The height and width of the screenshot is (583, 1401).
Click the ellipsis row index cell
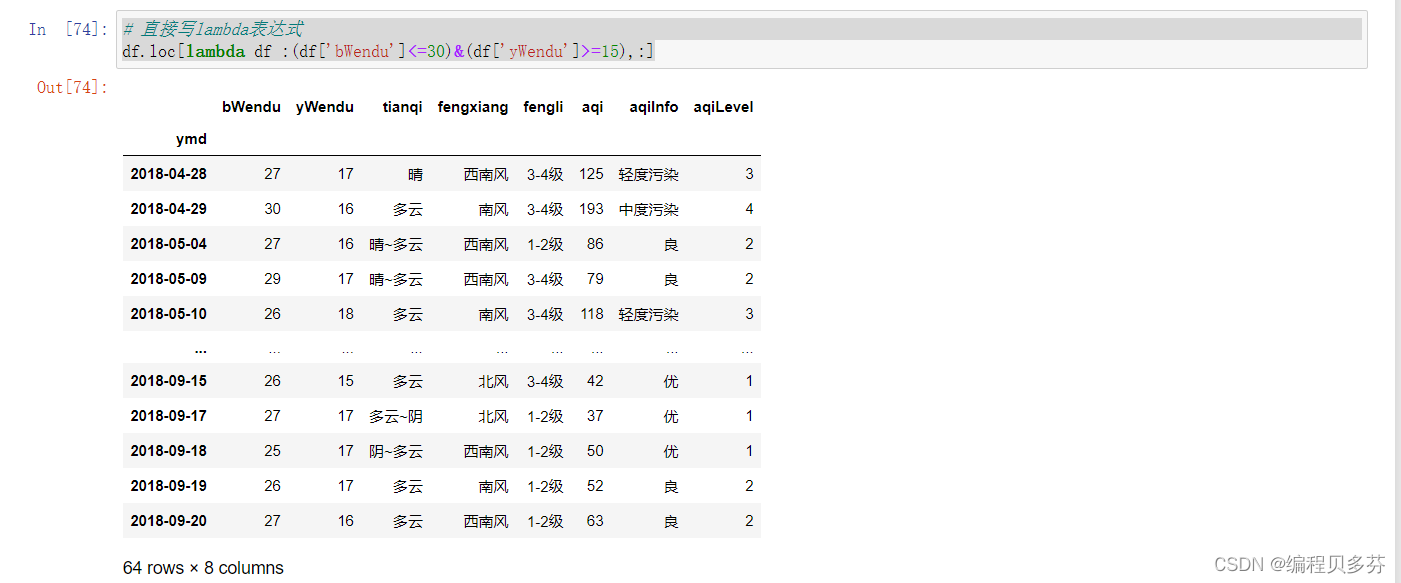coord(201,349)
